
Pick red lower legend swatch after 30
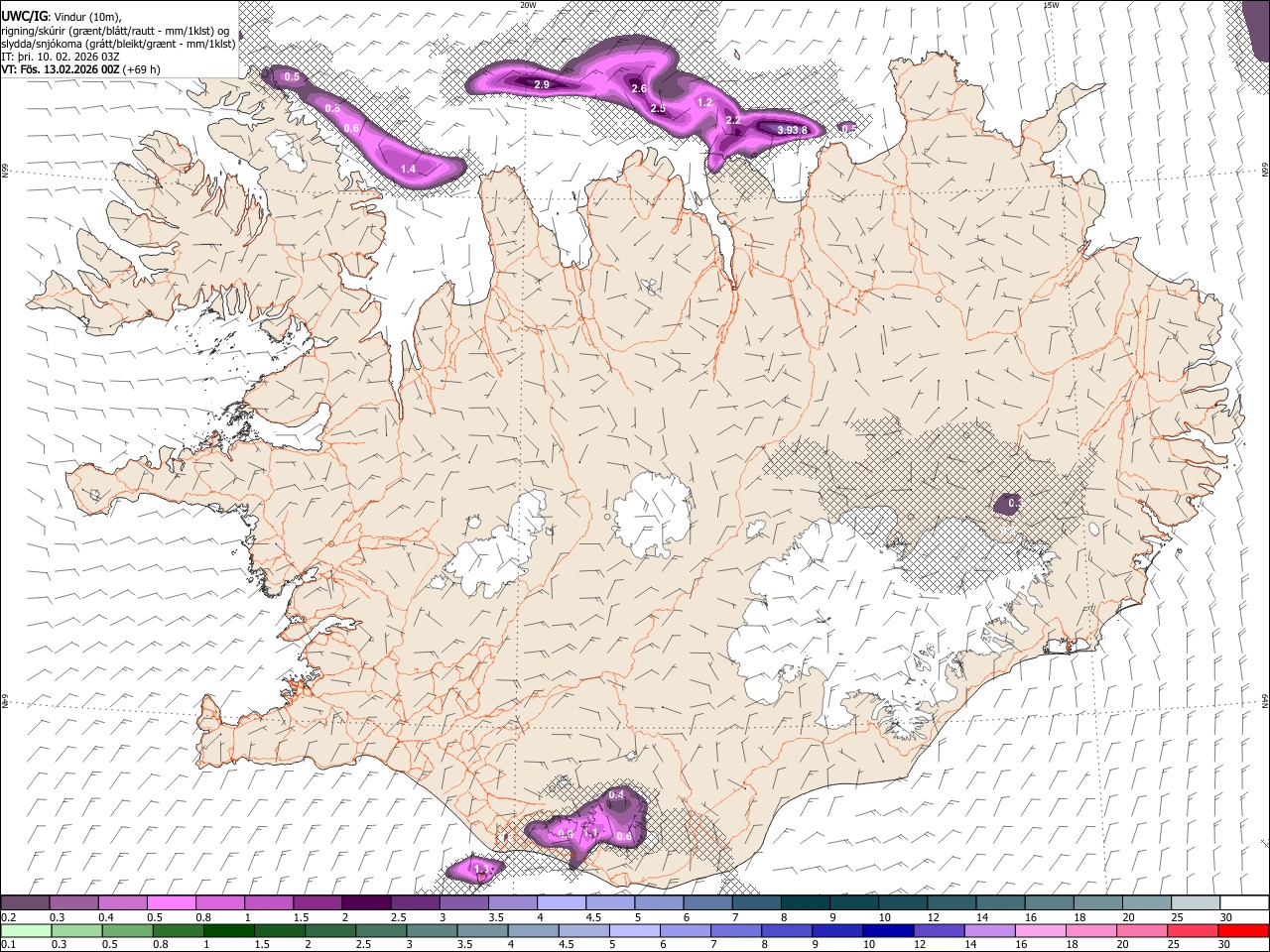click(x=1244, y=930)
